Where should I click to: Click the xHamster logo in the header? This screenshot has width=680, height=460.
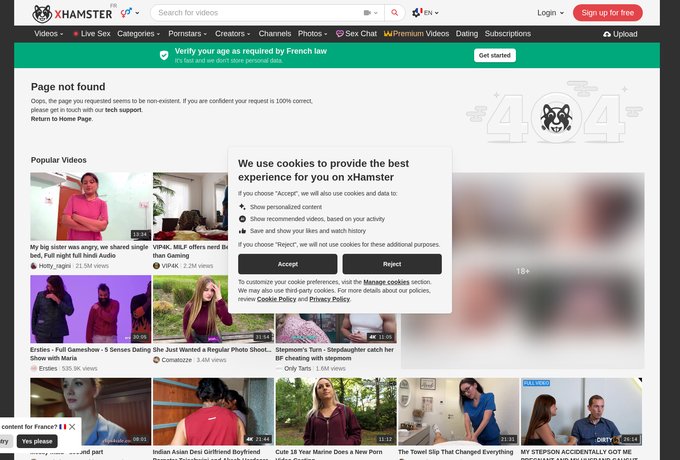pos(73,13)
